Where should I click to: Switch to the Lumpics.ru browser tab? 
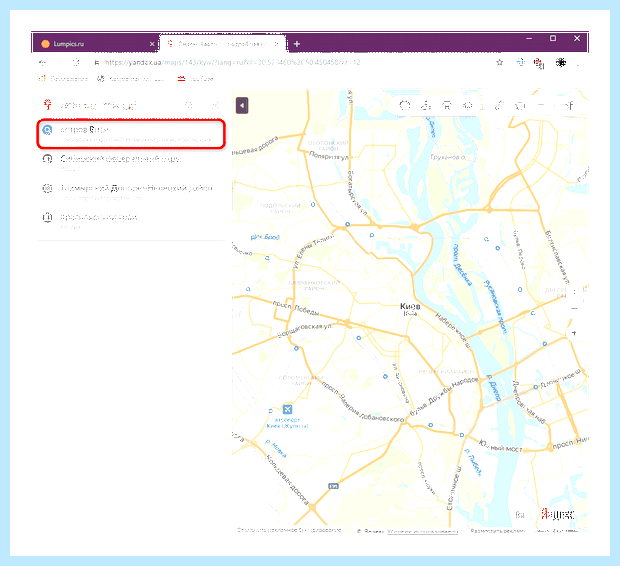click(95, 44)
